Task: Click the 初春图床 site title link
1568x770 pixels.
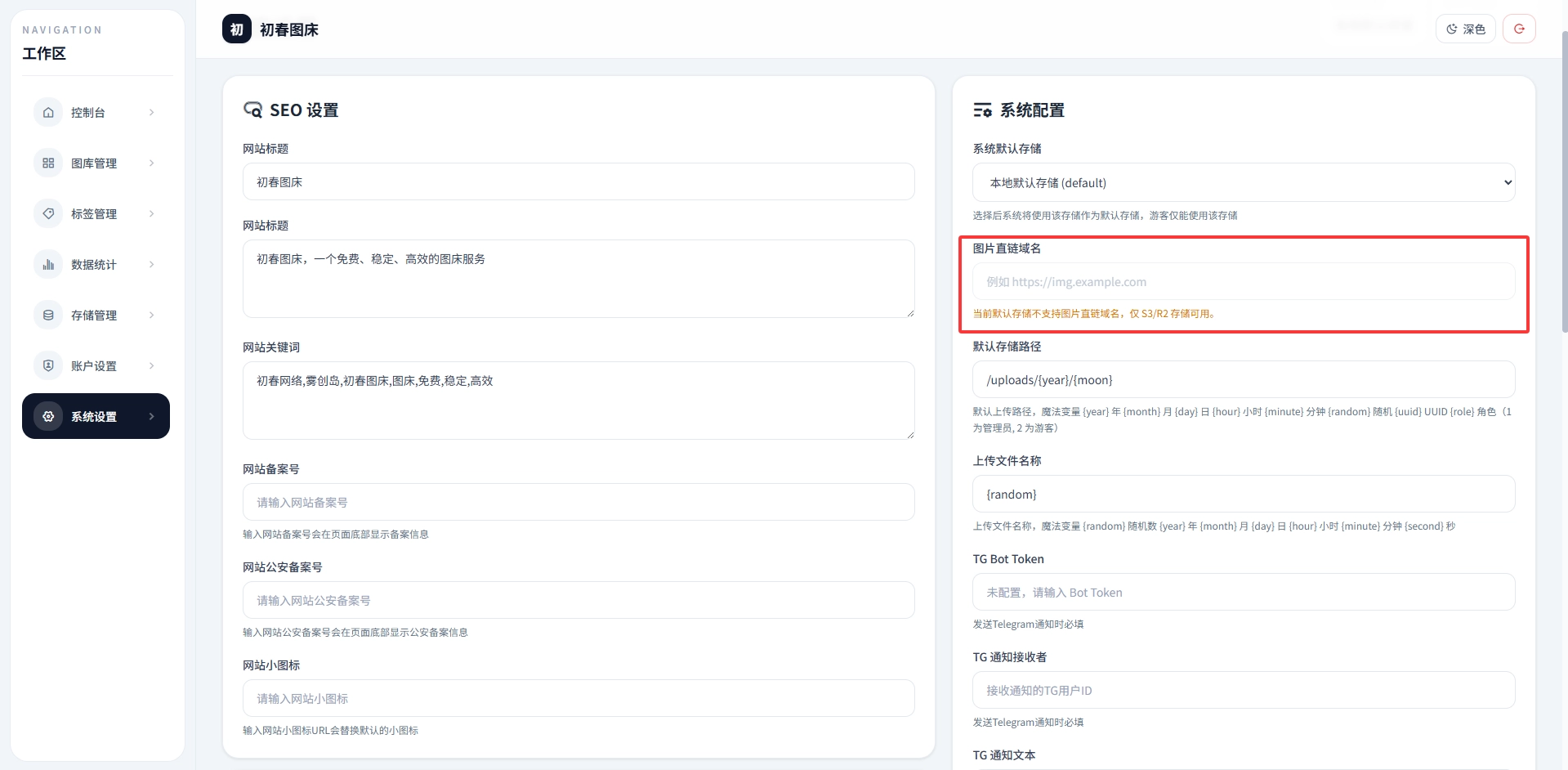Action: coord(288,29)
